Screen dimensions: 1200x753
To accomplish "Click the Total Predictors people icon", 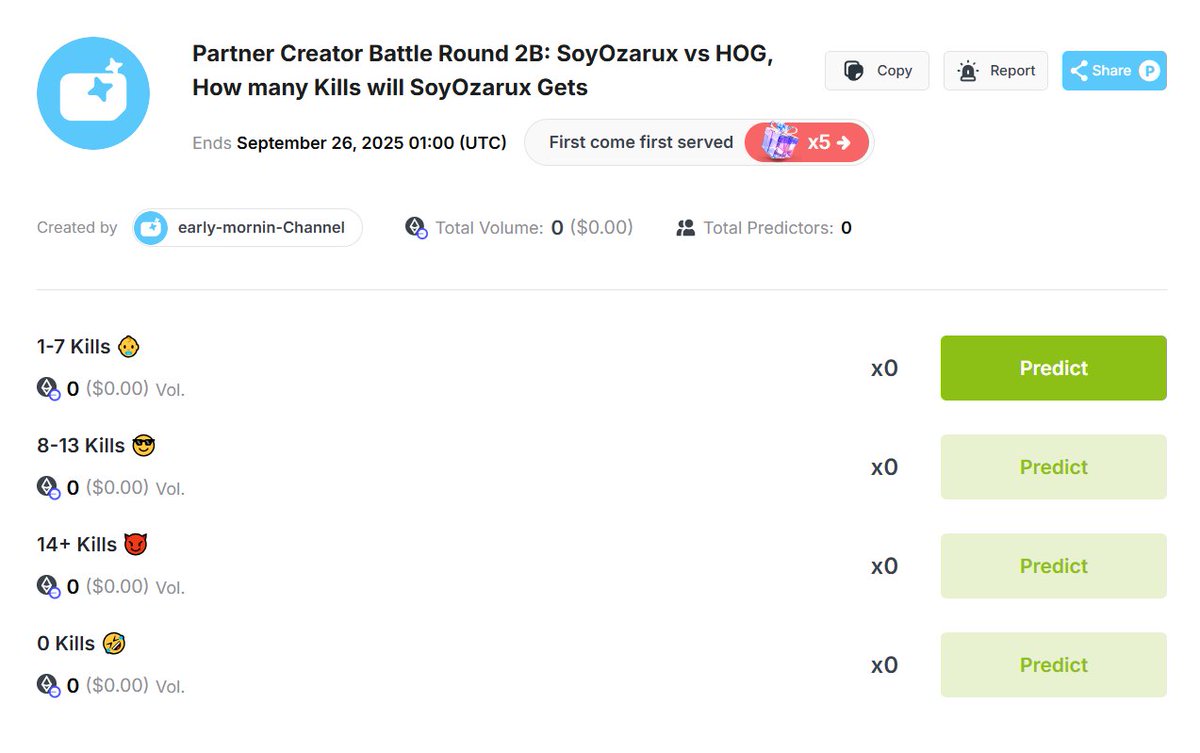I will coord(685,228).
